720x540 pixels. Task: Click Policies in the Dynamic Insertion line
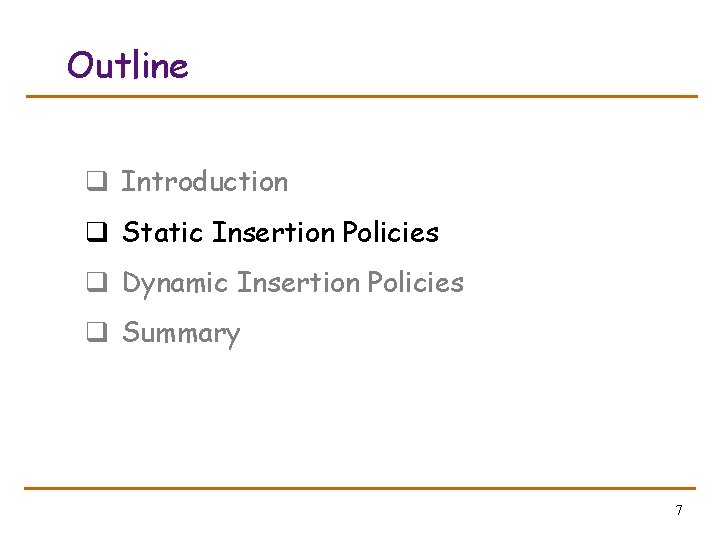click(415, 283)
